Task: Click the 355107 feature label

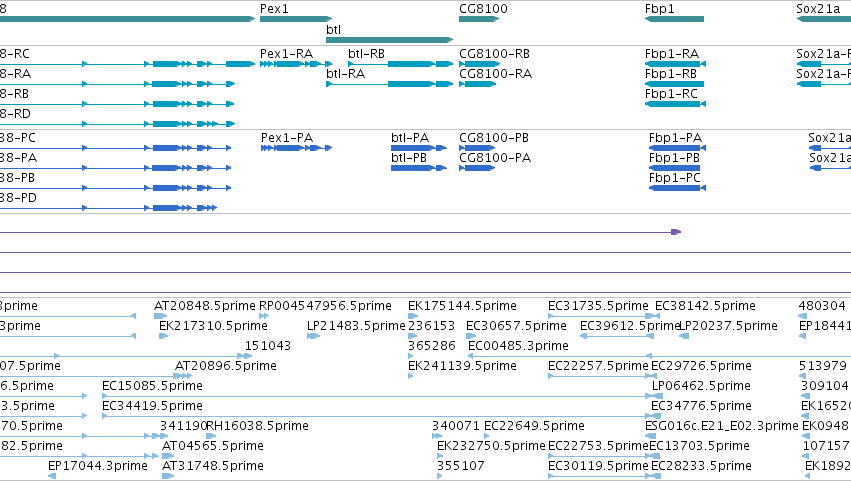Action: (x=460, y=466)
